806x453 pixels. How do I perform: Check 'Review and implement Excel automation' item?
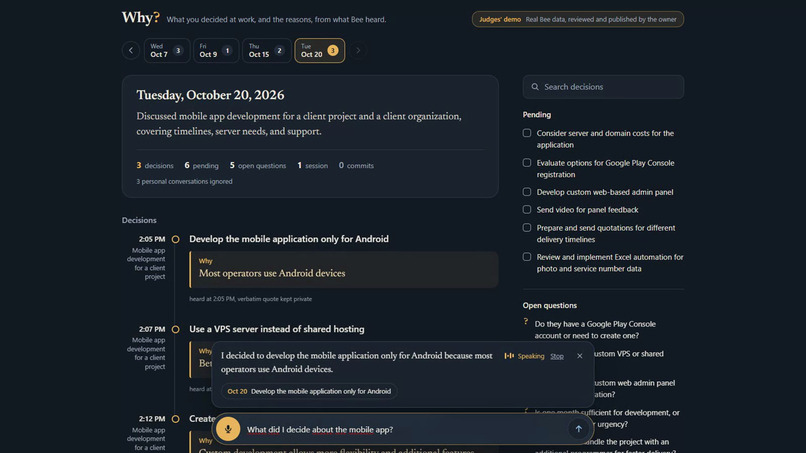527,257
